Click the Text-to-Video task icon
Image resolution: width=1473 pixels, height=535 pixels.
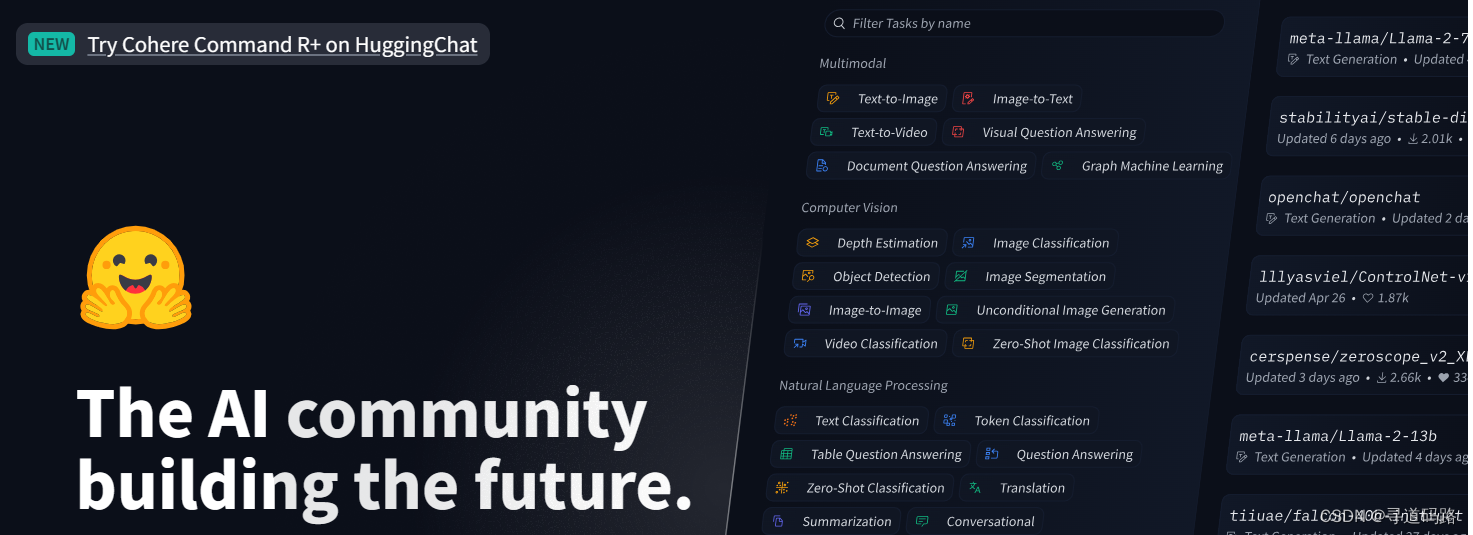tap(826, 132)
